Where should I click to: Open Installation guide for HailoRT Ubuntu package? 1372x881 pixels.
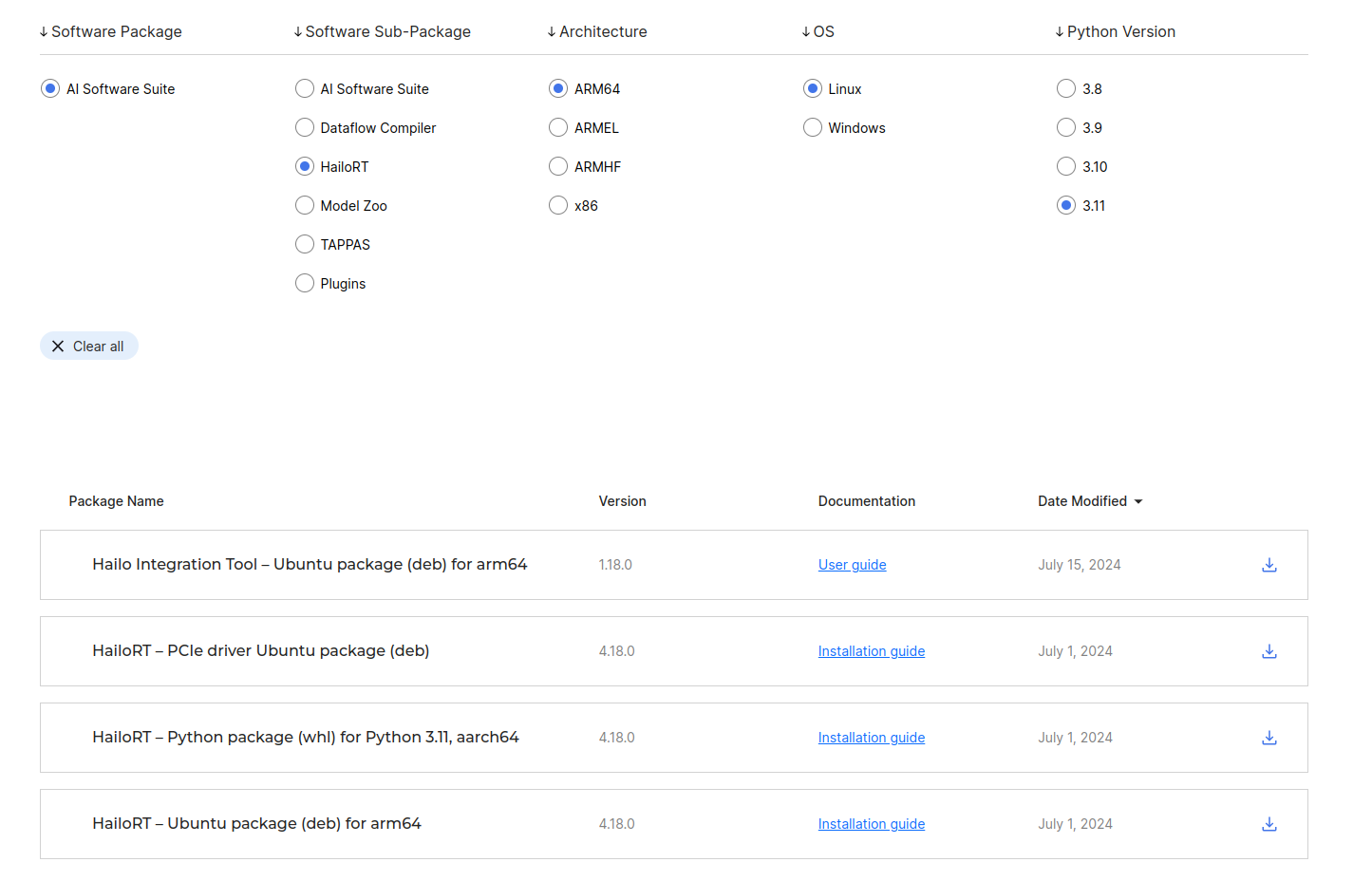(871, 824)
